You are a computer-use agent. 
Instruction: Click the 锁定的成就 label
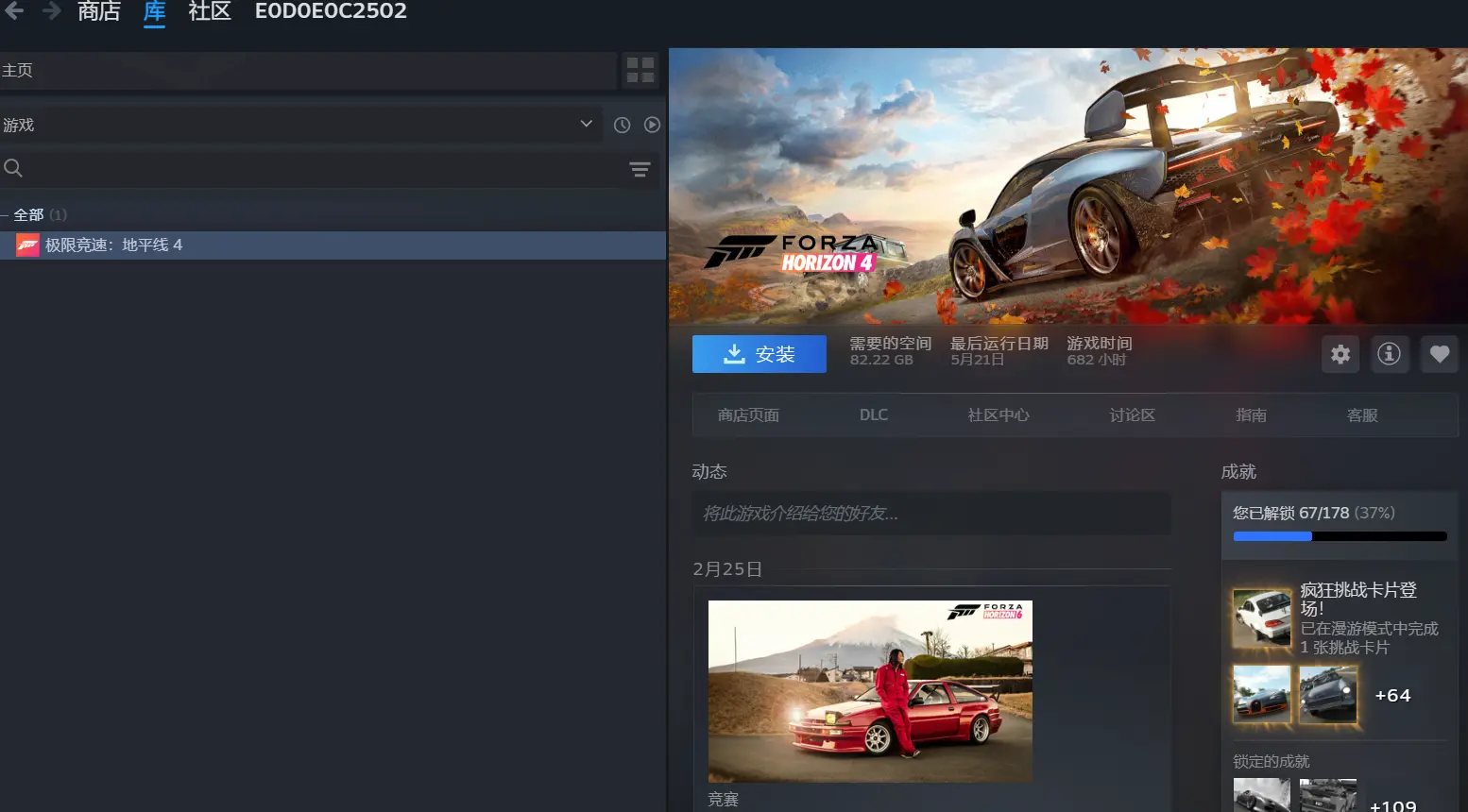click(x=1272, y=761)
